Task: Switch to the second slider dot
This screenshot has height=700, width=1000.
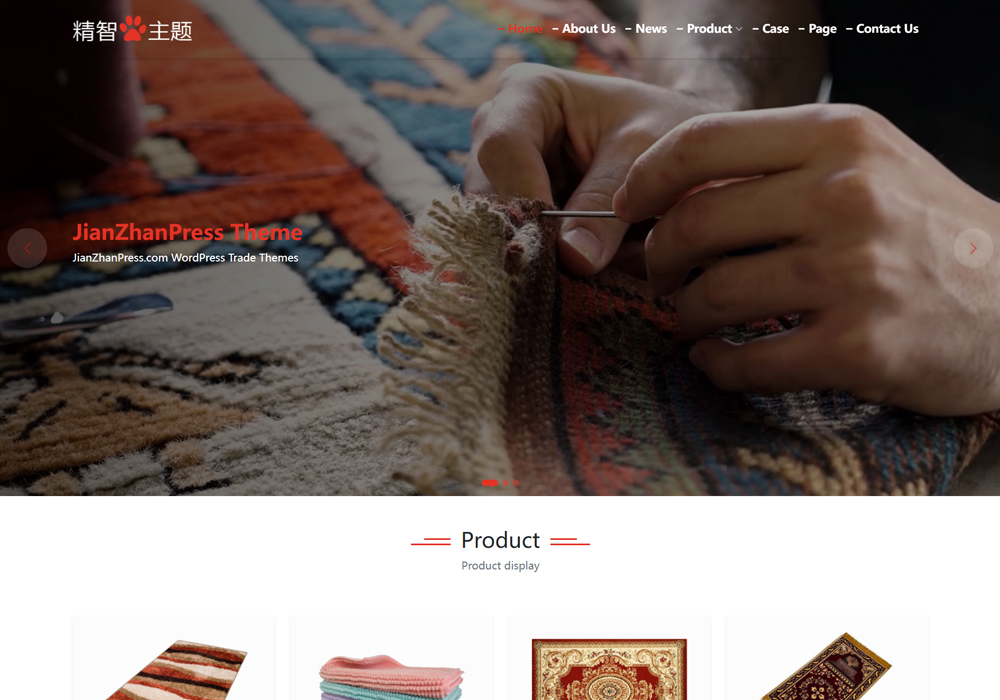Action: coord(506,483)
